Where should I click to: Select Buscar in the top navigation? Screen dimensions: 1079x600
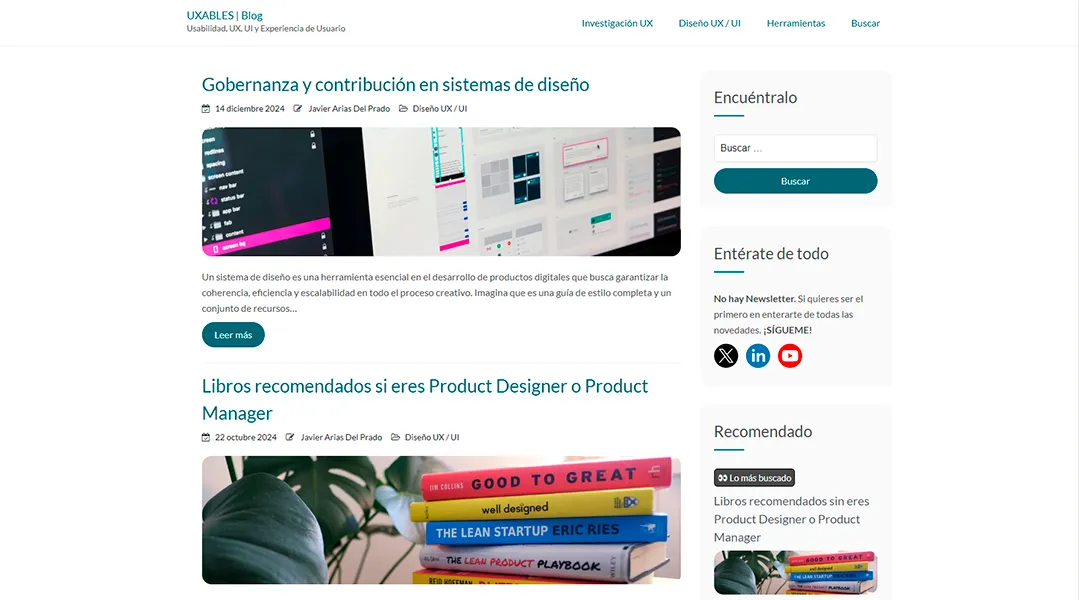pyautogui.click(x=865, y=23)
